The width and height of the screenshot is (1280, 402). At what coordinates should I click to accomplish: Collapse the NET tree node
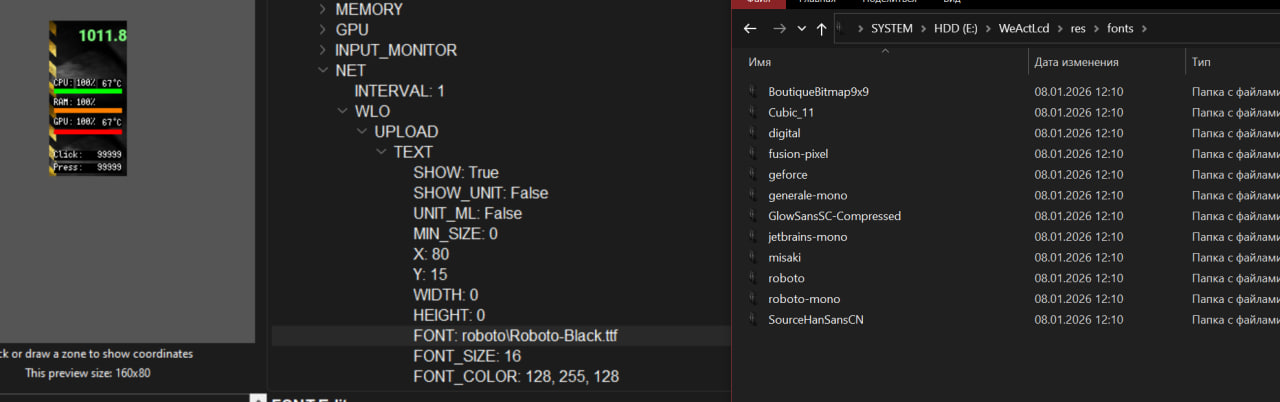pyautogui.click(x=322, y=71)
